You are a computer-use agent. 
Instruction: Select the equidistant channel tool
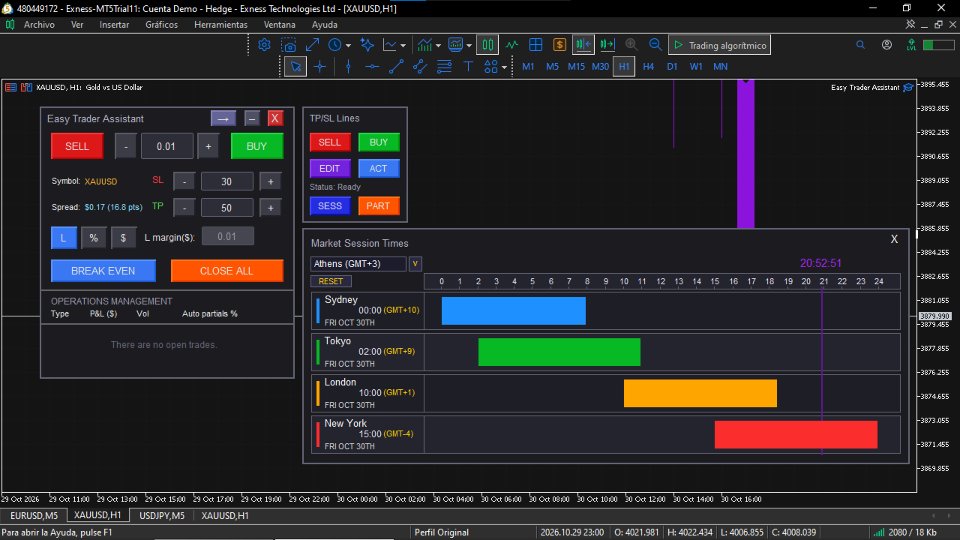[420, 66]
